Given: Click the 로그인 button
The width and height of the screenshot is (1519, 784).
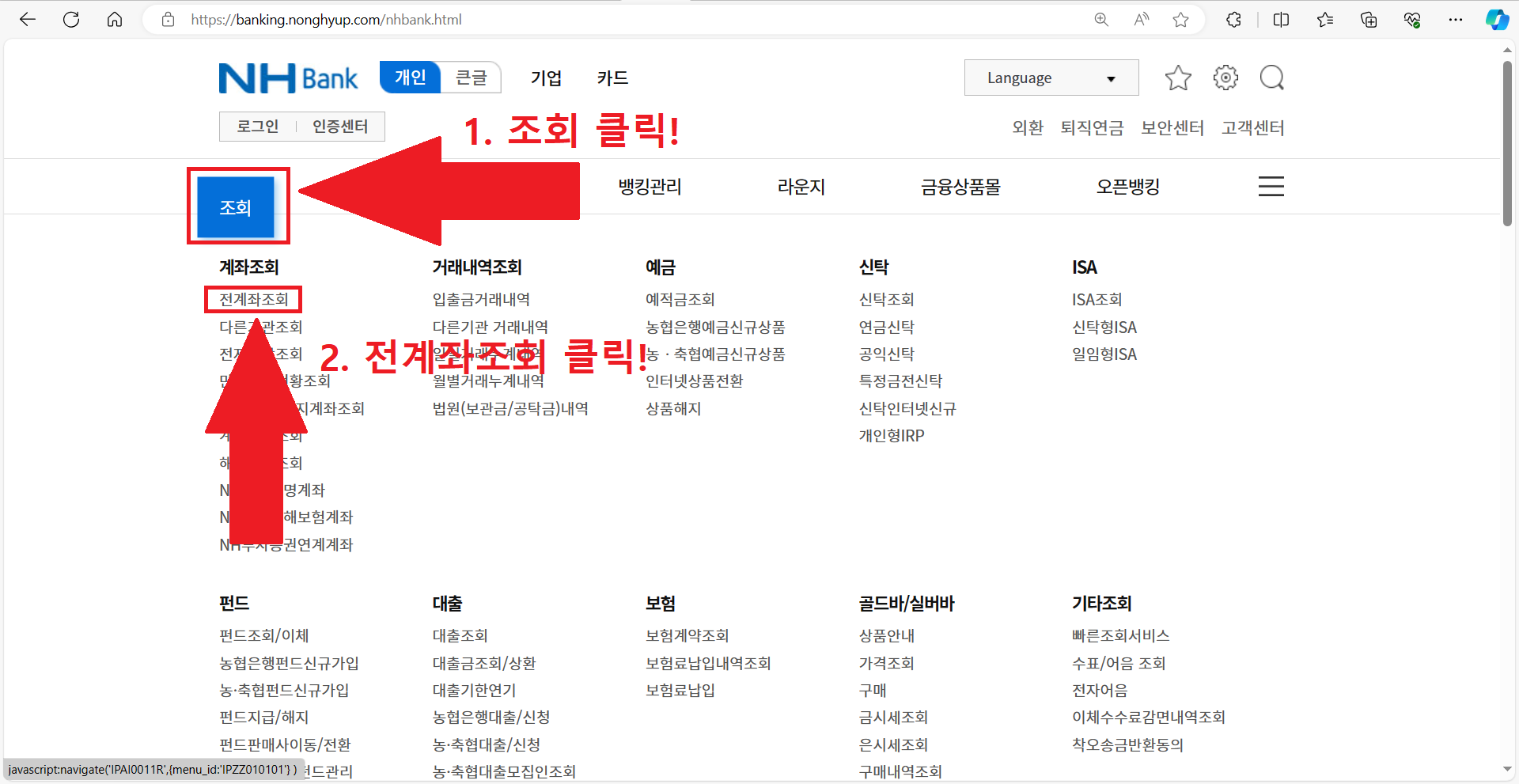Looking at the screenshot, I should pos(258,127).
